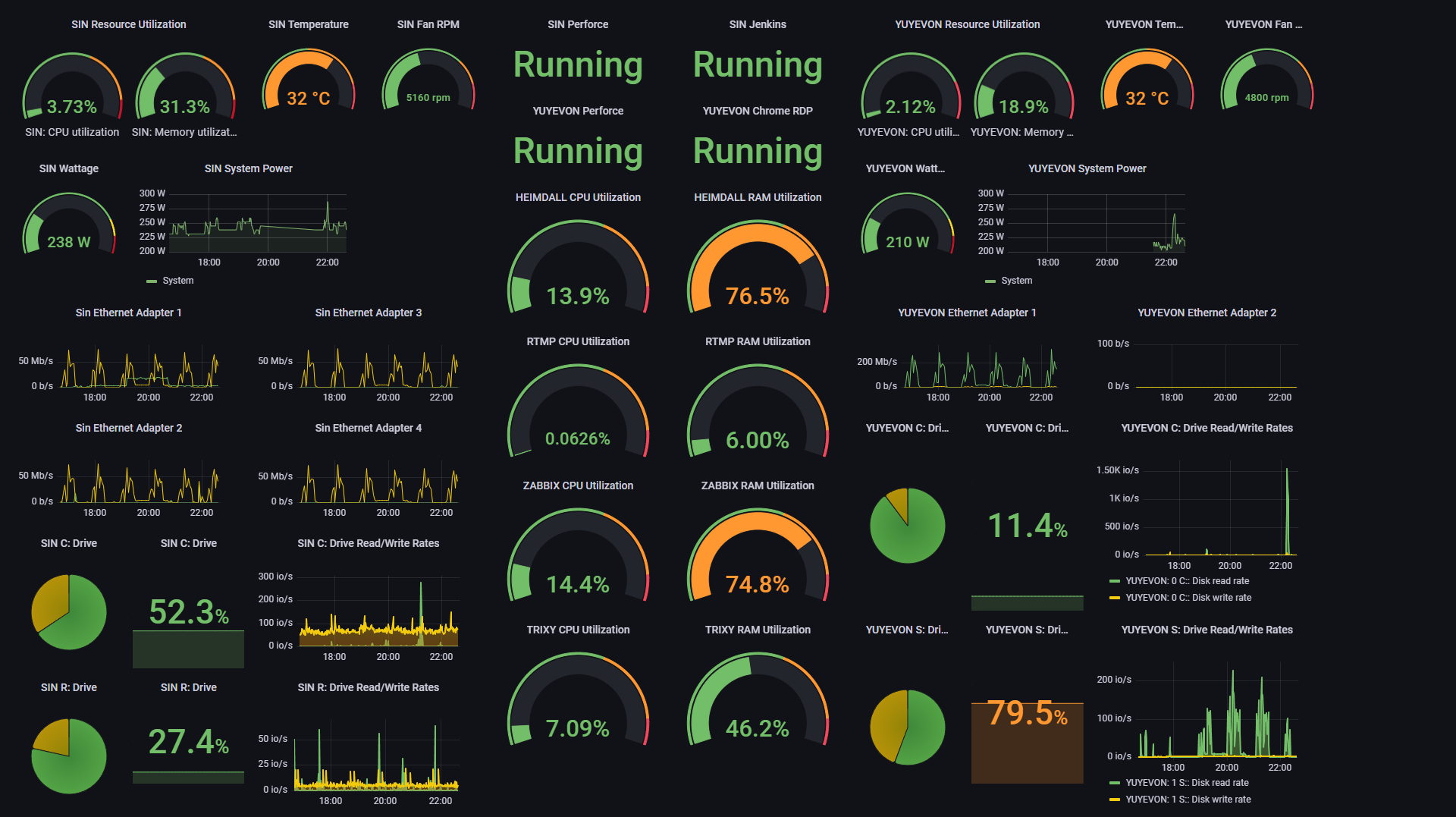Click the YUYEVON Ethernet Adapter 2 title
Screen dimensions: 1456x817
pos(1207,313)
